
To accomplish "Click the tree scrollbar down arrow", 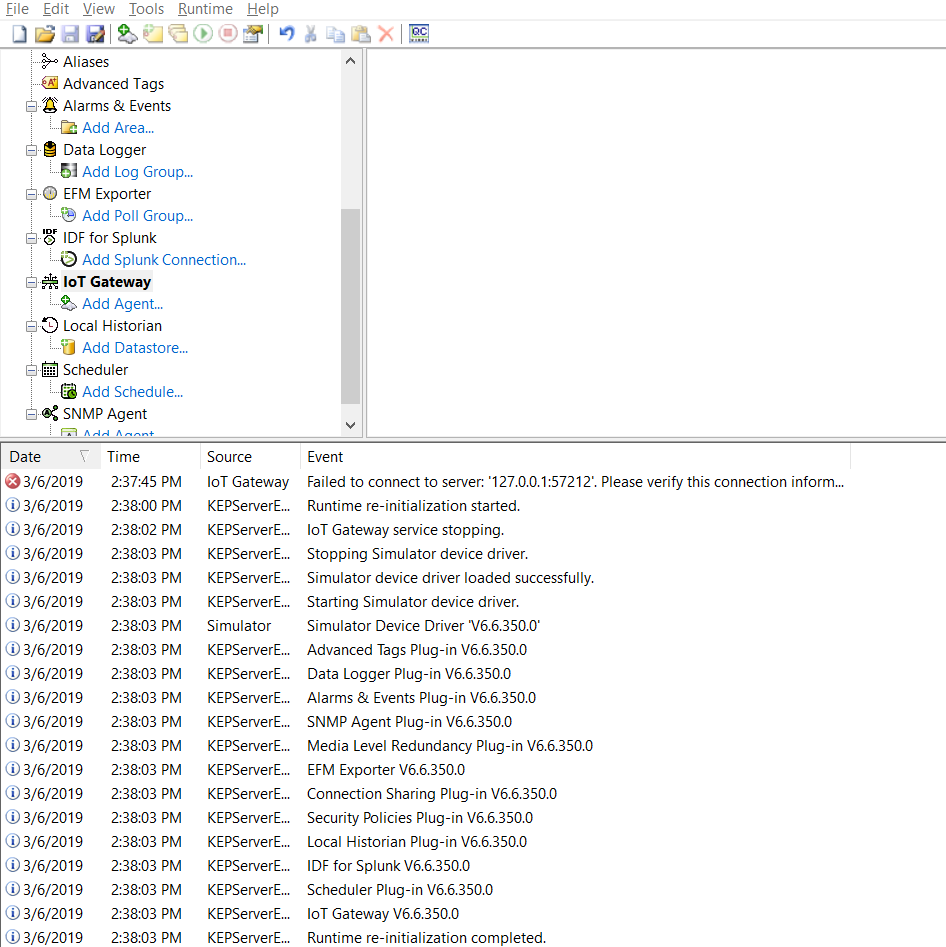I will point(350,424).
